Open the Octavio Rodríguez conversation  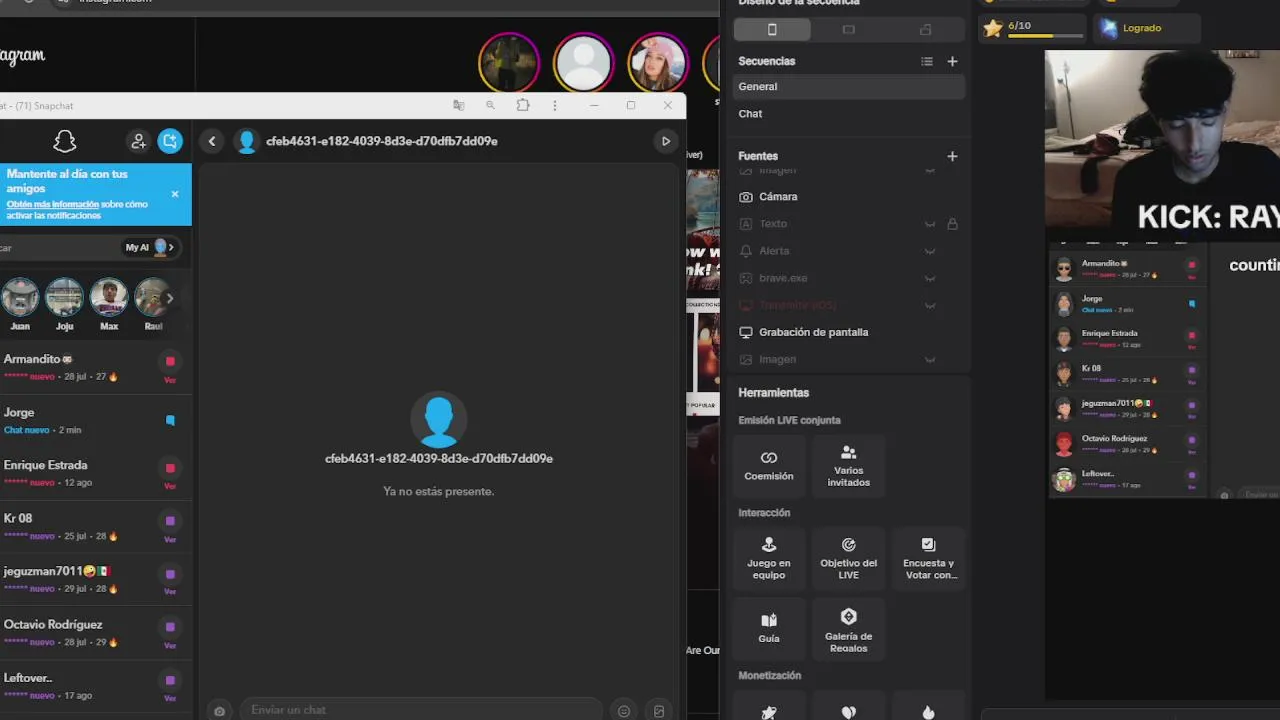pos(95,632)
